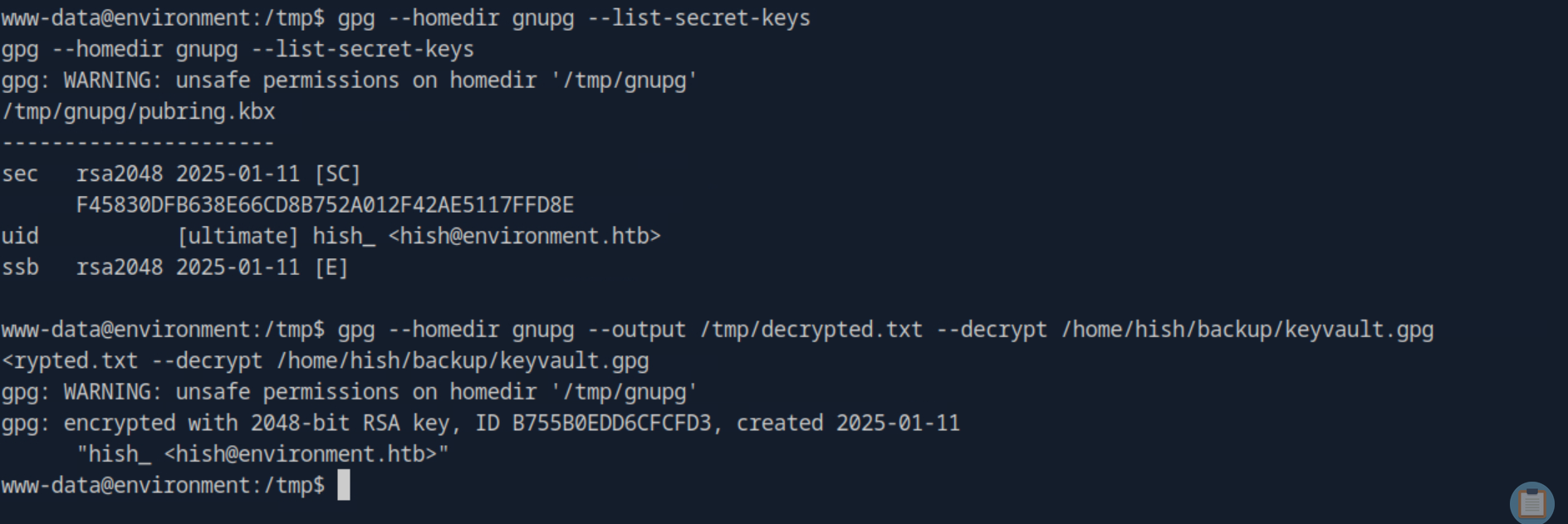Click the key fingerprint F45830DFB638E66C...

coord(325,205)
